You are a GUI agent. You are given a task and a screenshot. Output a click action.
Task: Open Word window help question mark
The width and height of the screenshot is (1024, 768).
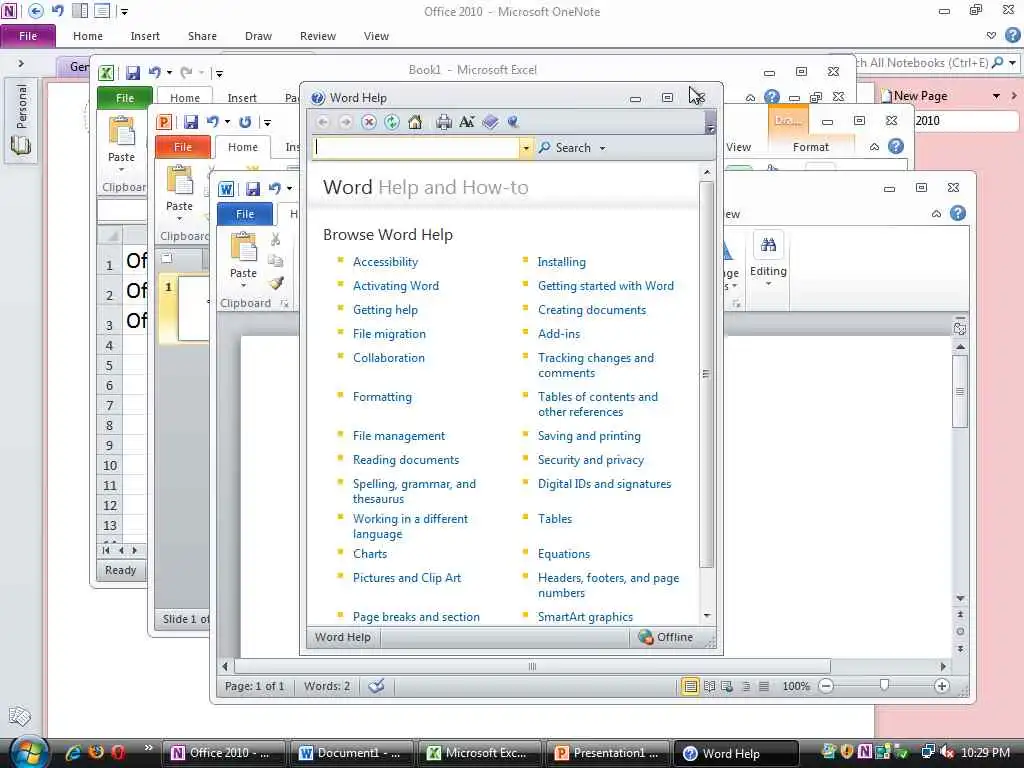(x=957, y=214)
